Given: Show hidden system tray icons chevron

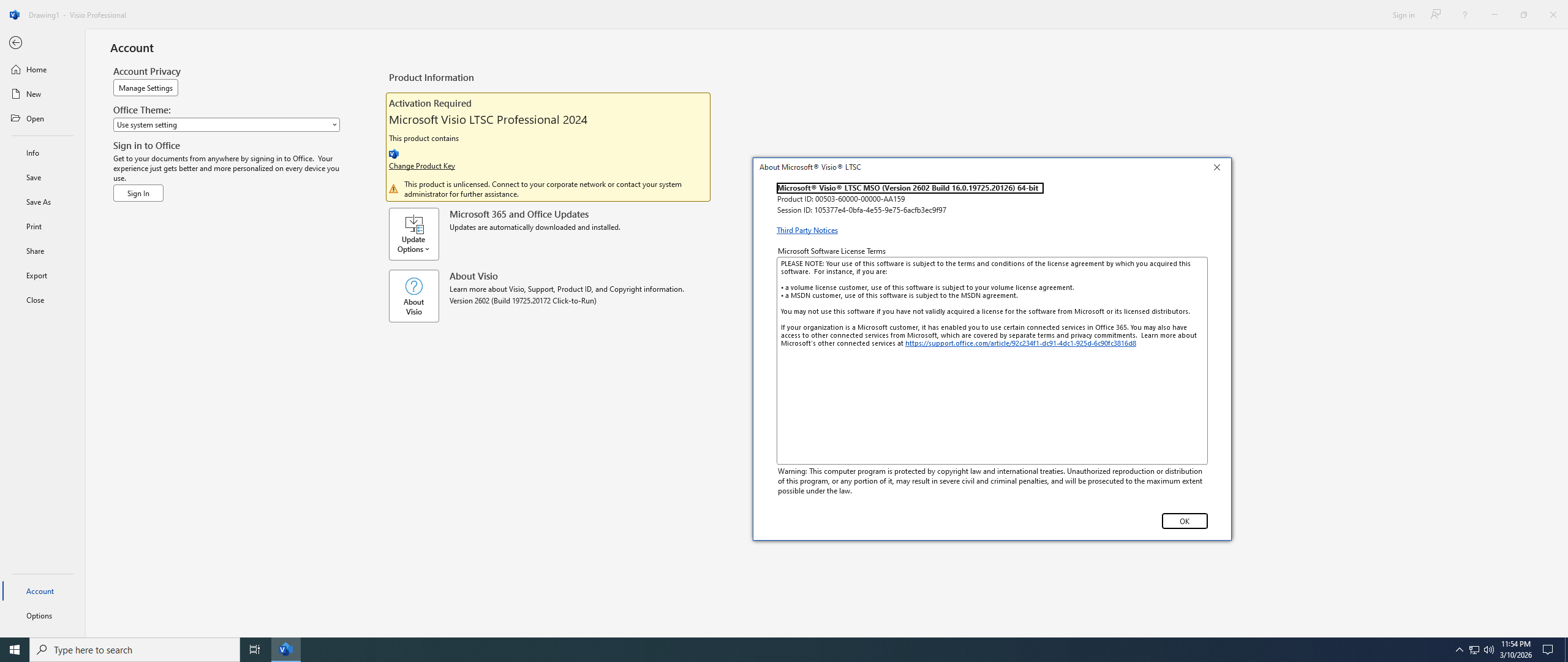Looking at the screenshot, I should tap(1459, 649).
